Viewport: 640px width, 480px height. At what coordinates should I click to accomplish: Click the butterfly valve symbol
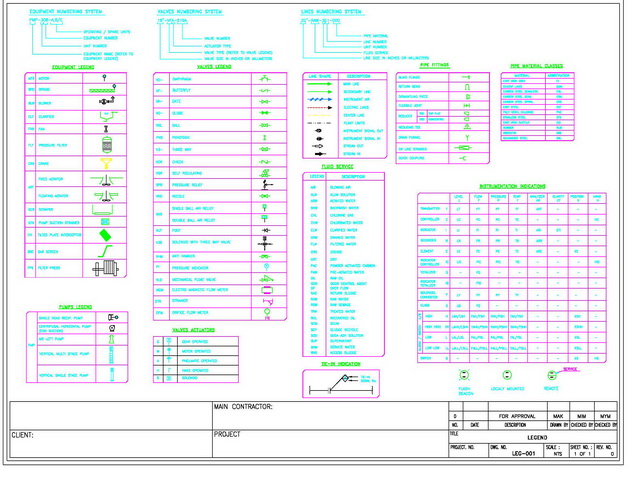pyautogui.click(x=265, y=89)
